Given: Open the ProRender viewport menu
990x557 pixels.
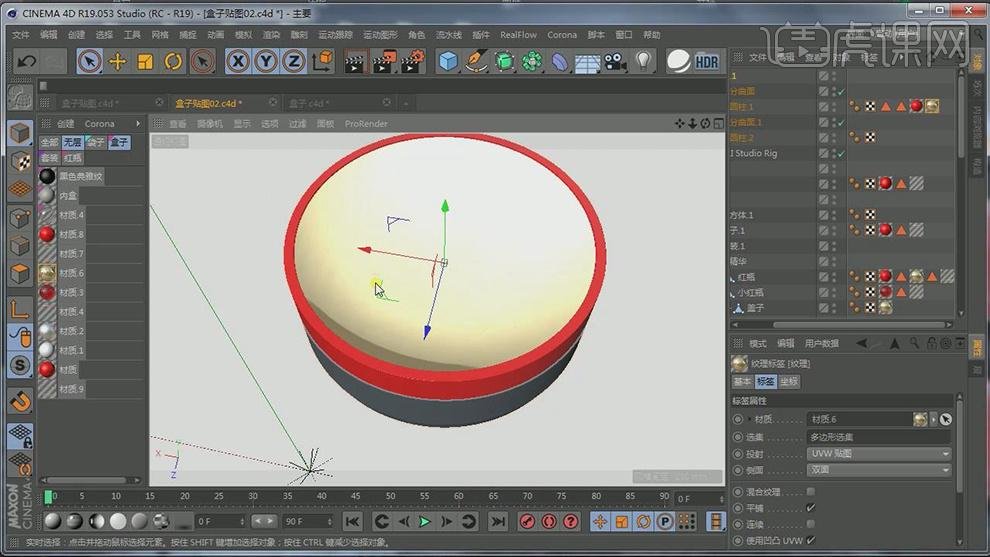Looking at the screenshot, I should (x=366, y=124).
